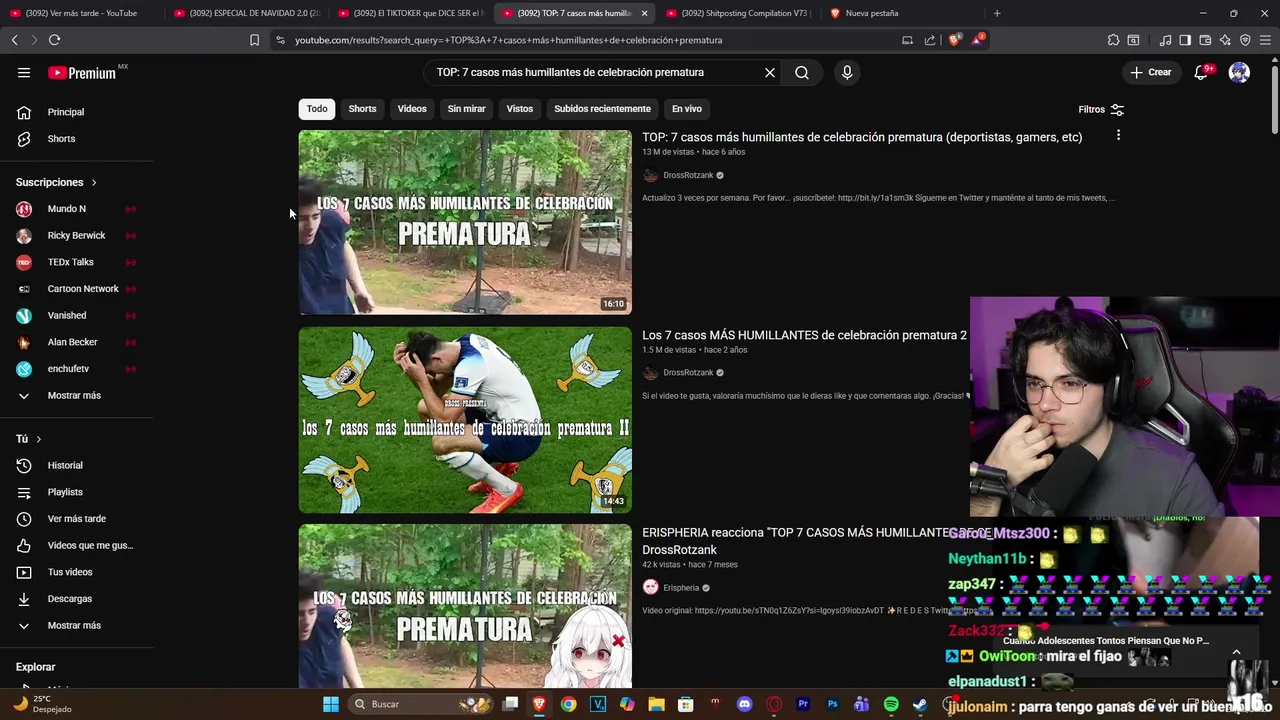Viewport: 1280px width, 720px height.
Task: Select the En vivo filter chip
Action: click(686, 109)
